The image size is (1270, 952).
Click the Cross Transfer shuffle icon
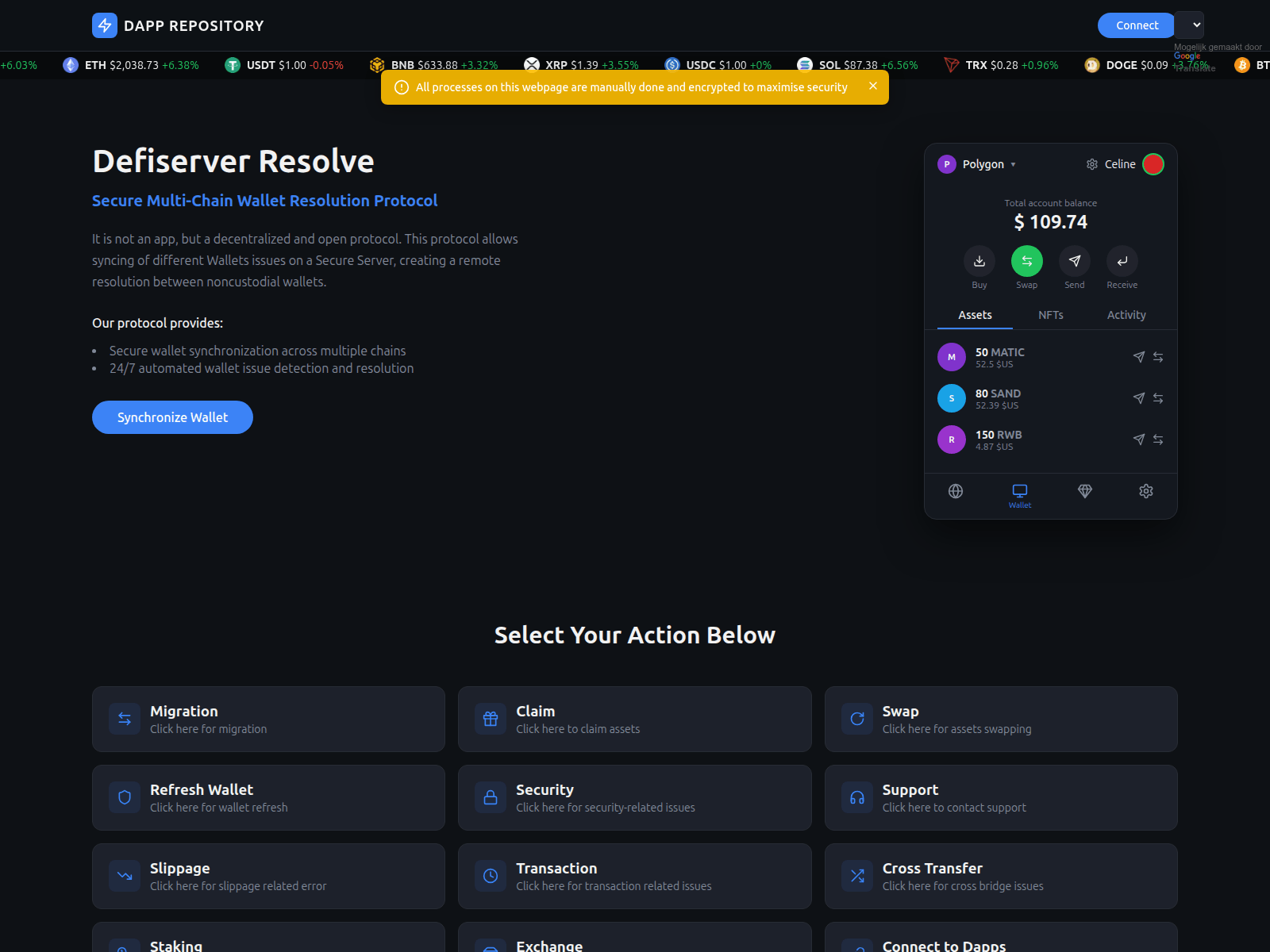tap(857, 876)
